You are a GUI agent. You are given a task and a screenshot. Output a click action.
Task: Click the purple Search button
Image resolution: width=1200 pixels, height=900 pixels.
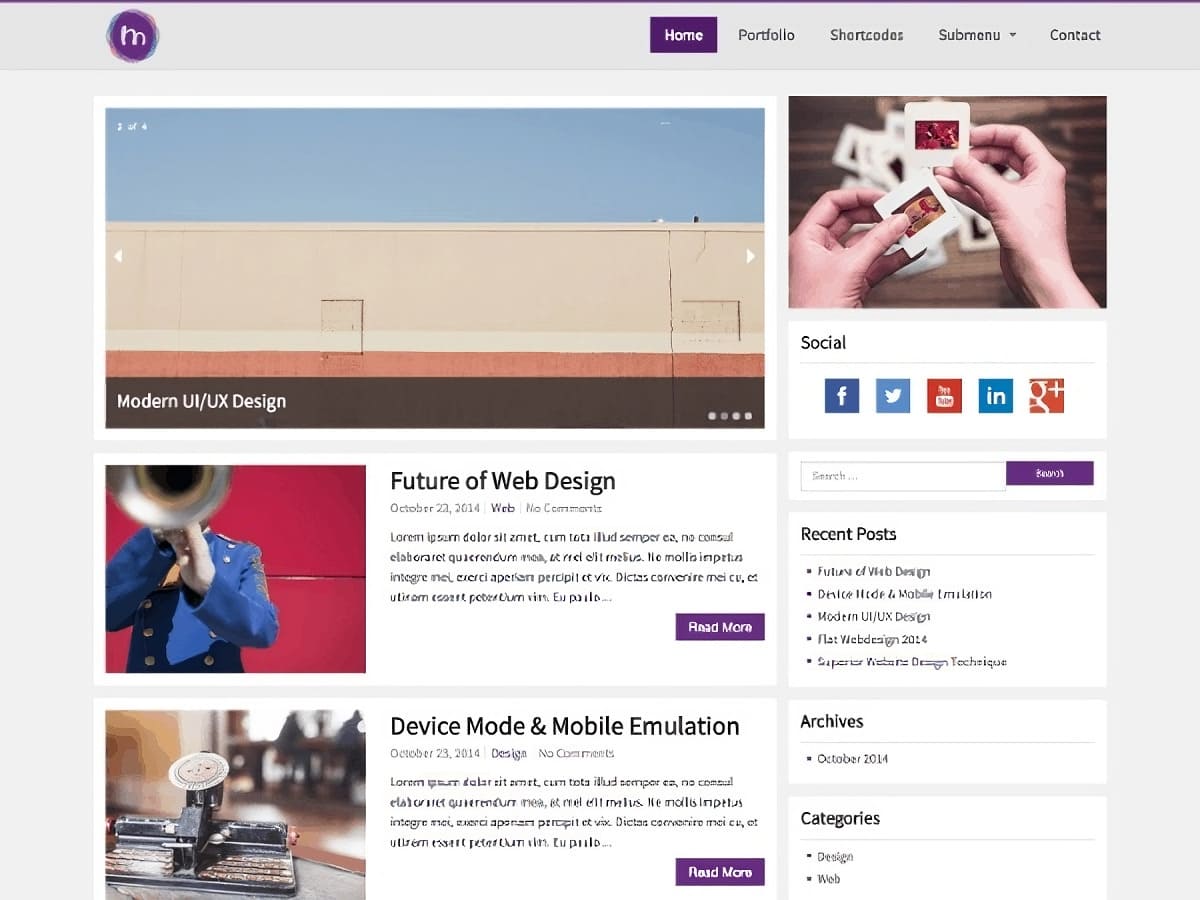1050,474
